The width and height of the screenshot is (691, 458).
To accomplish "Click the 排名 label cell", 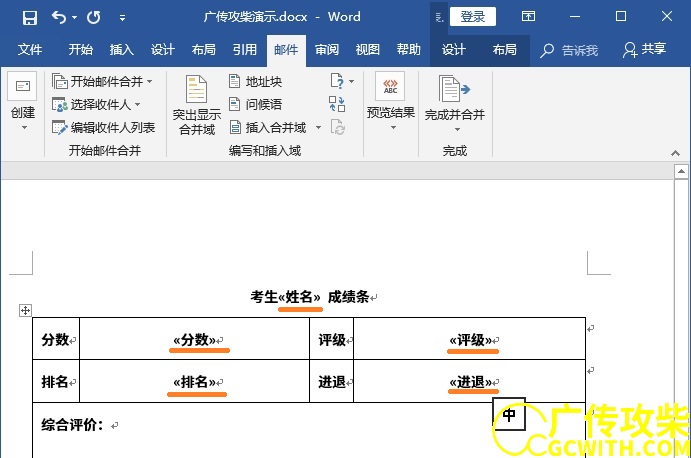I will coord(55,381).
